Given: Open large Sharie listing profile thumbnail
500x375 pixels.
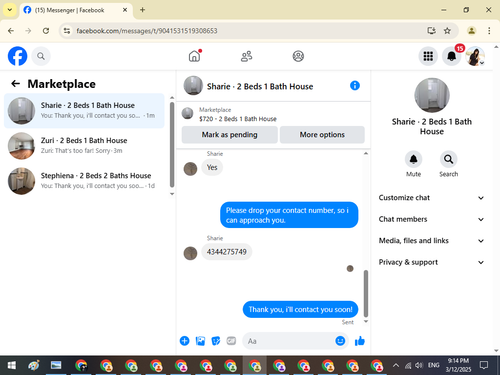Looking at the screenshot, I should point(432,95).
